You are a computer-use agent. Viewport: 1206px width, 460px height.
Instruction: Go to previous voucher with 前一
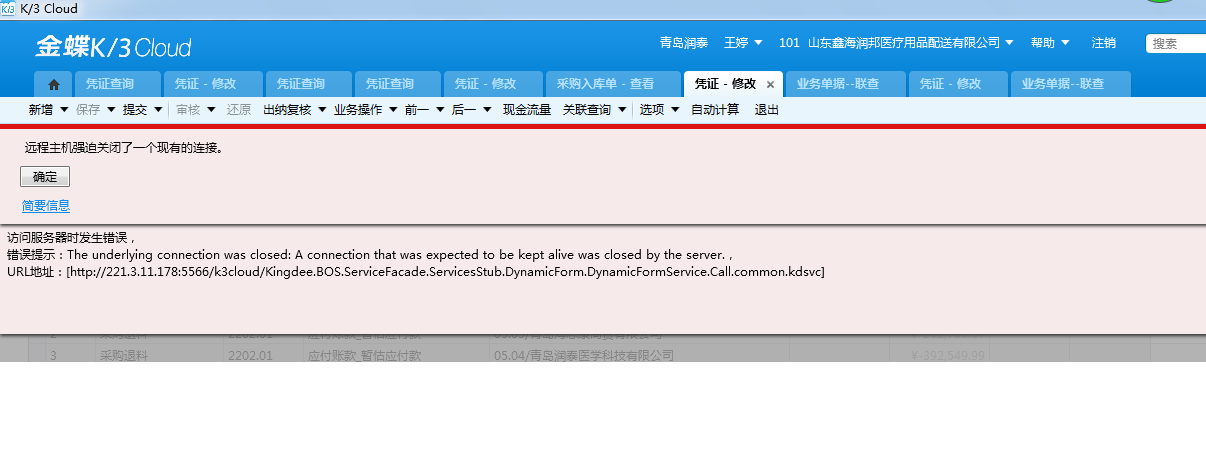pos(417,110)
